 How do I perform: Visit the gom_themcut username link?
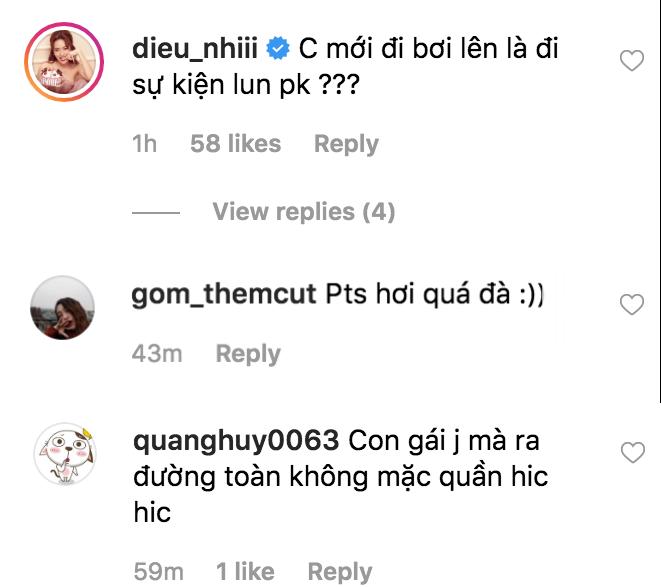[224, 296]
